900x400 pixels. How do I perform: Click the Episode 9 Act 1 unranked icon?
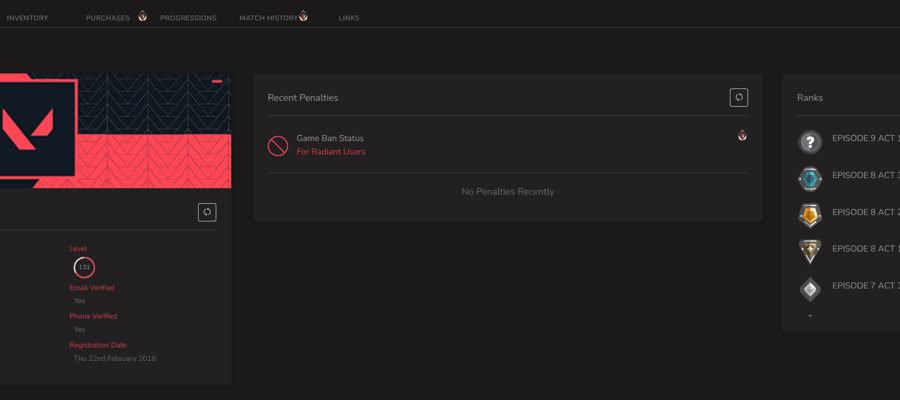810,142
